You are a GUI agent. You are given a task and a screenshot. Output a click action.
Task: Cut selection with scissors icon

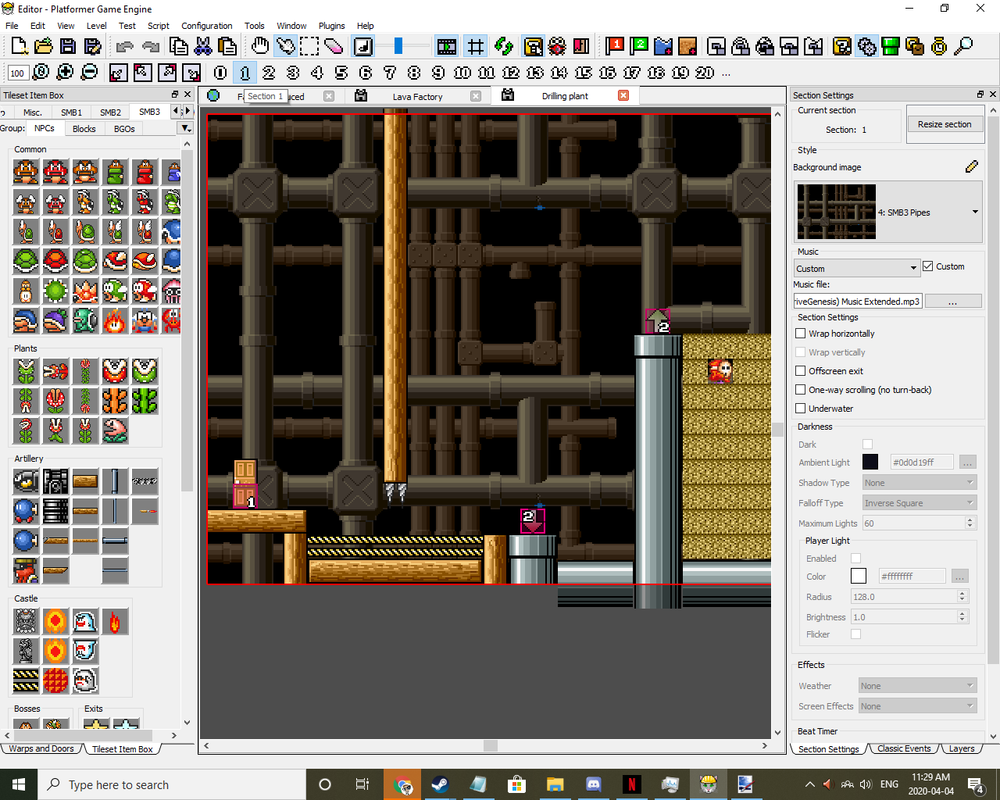point(203,46)
